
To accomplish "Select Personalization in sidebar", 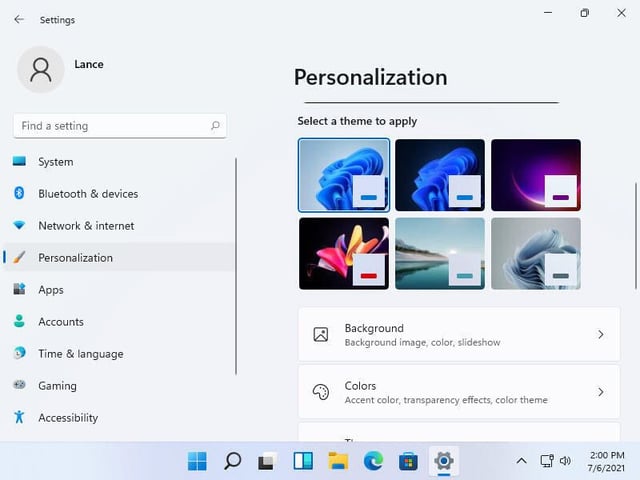I will 119,257.
